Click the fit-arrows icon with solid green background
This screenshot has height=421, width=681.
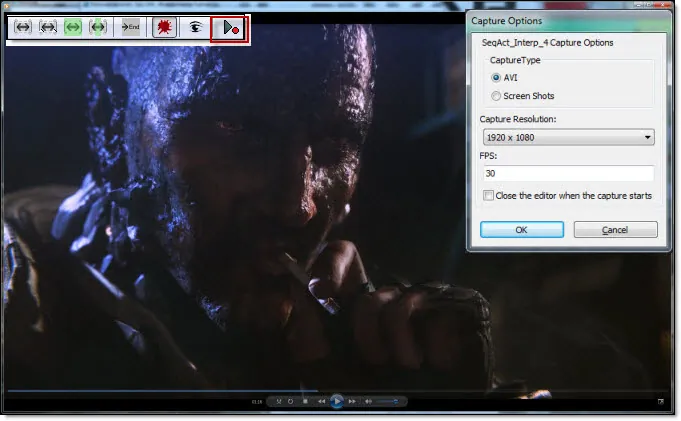click(x=73, y=27)
